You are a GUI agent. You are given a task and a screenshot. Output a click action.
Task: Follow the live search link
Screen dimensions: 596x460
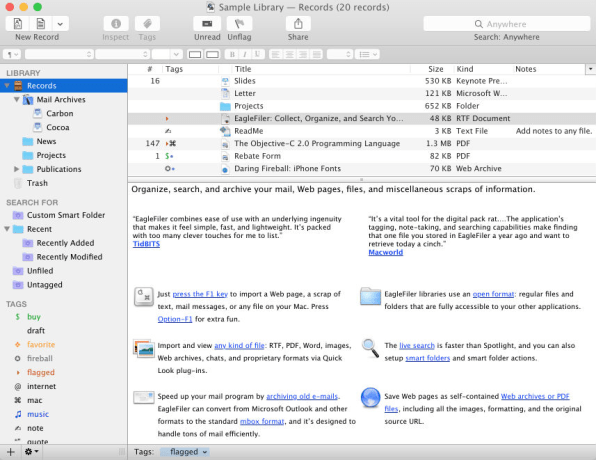coord(417,346)
